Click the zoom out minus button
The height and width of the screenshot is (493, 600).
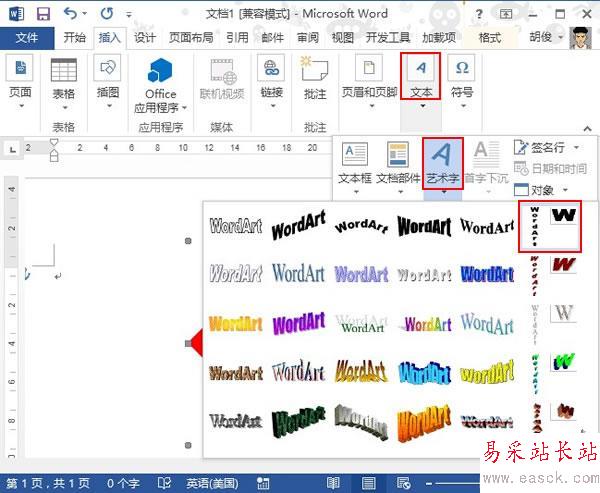[429, 483]
